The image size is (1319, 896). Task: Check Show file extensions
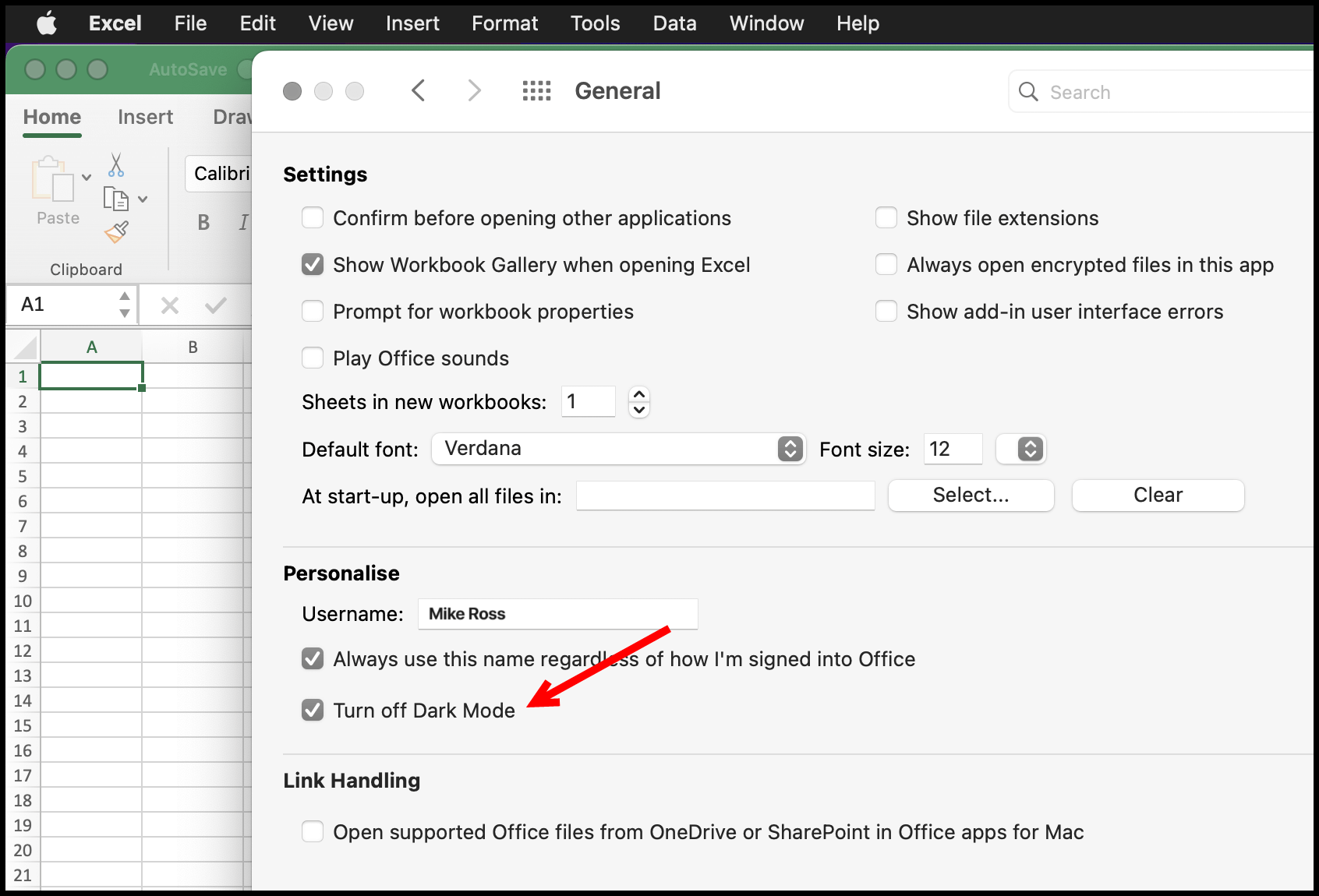click(x=886, y=218)
